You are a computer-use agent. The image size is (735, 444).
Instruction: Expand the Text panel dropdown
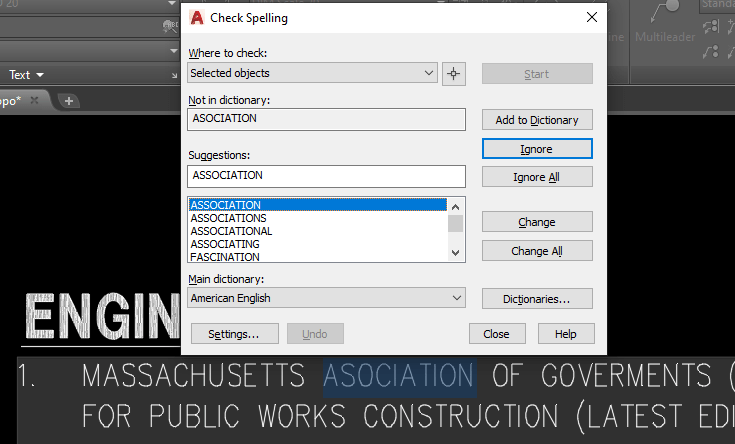coord(26,75)
